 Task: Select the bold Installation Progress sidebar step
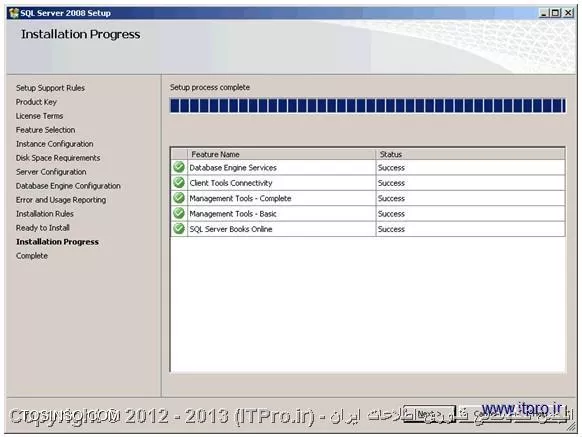pyautogui.click(x=57, y=242)
